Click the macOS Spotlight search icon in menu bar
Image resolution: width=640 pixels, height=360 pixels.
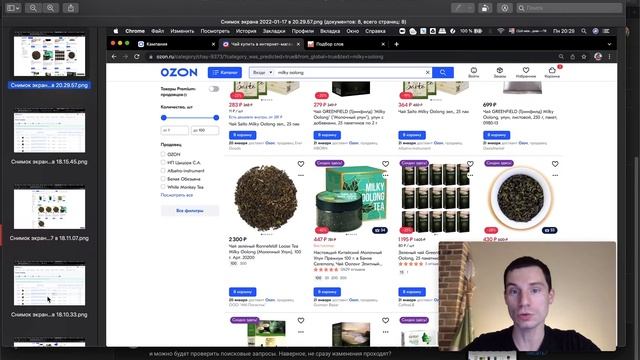(x=584, y=31)
